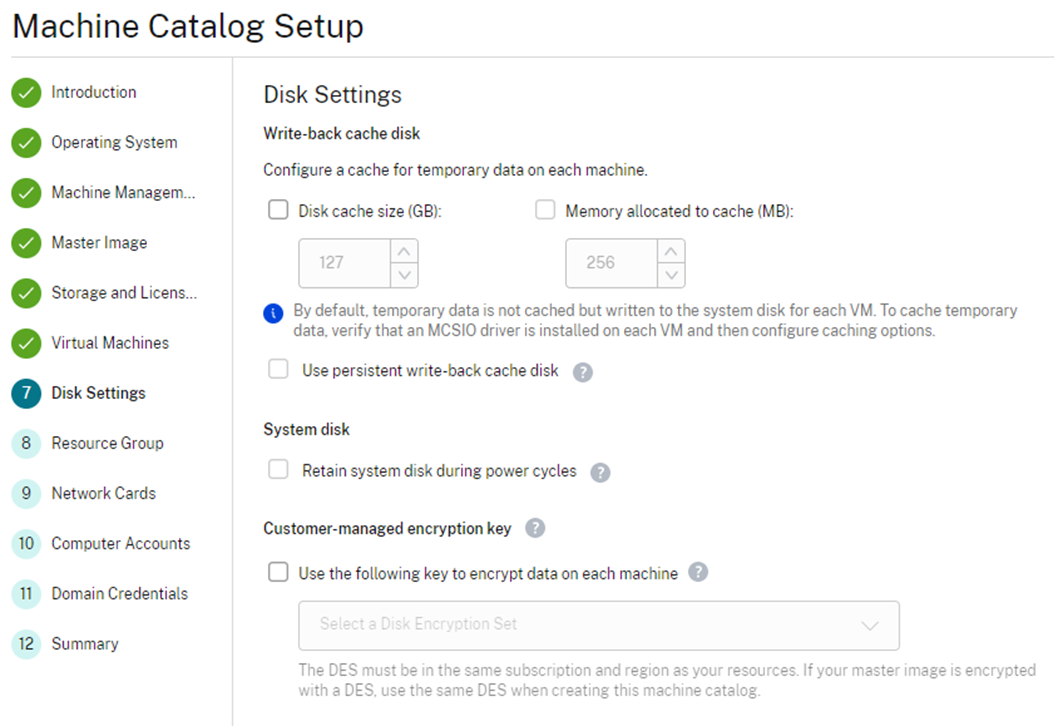
Task: Open the Computer Accounts step
Action: click(x=121, y=544)
